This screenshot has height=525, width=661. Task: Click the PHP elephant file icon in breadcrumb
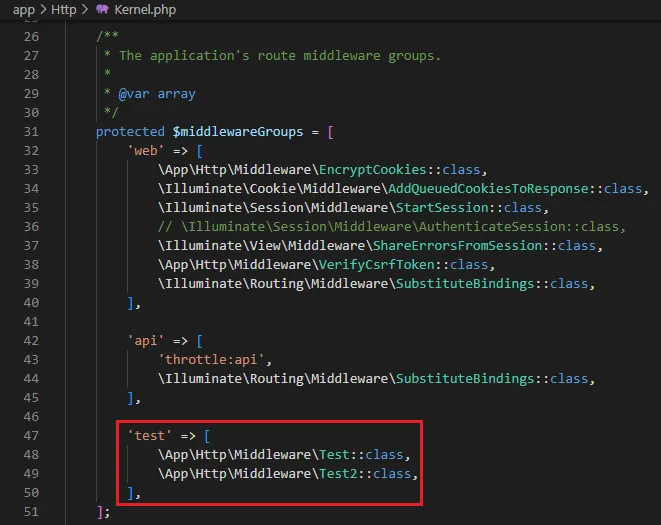(x=102, y=9)
